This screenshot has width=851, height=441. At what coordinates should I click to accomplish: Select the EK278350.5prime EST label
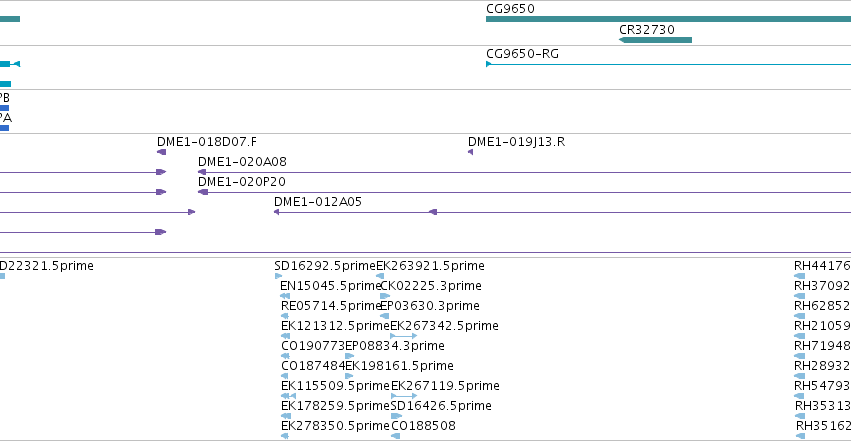[335, 426]
